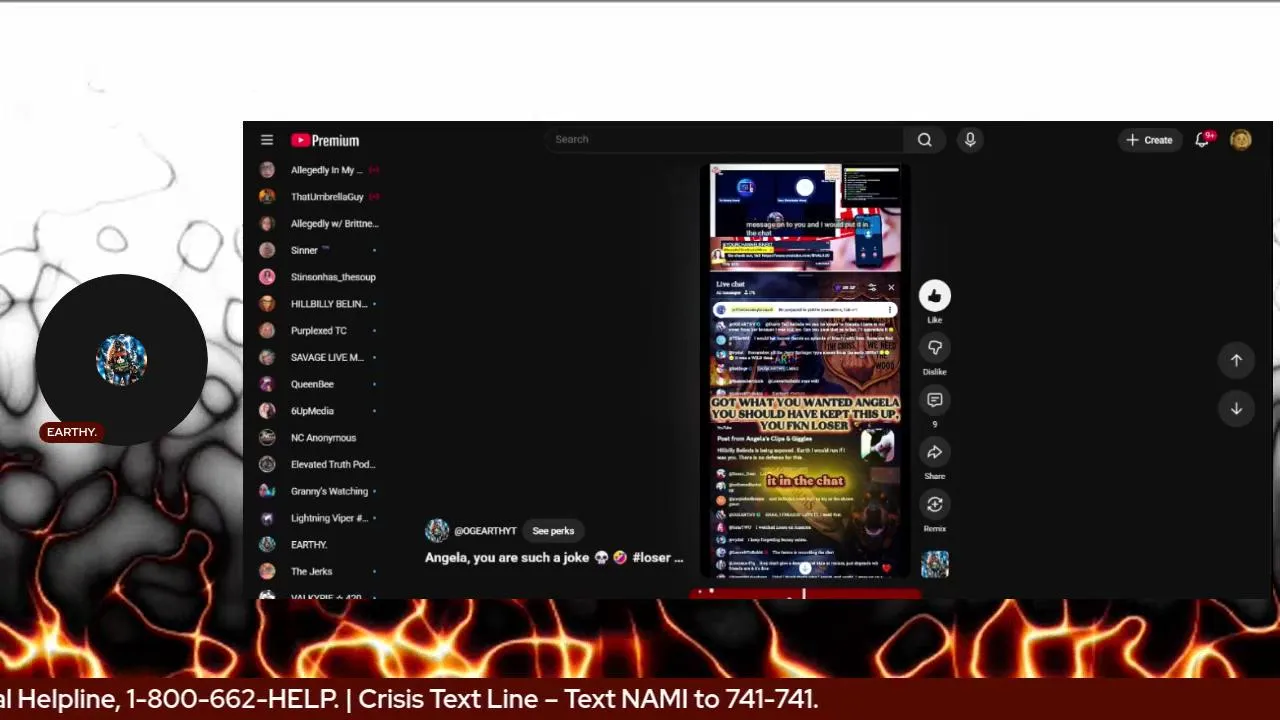Open the notifications bell
This screenshot has width=1280, height=720.
tap(1203, 140)
